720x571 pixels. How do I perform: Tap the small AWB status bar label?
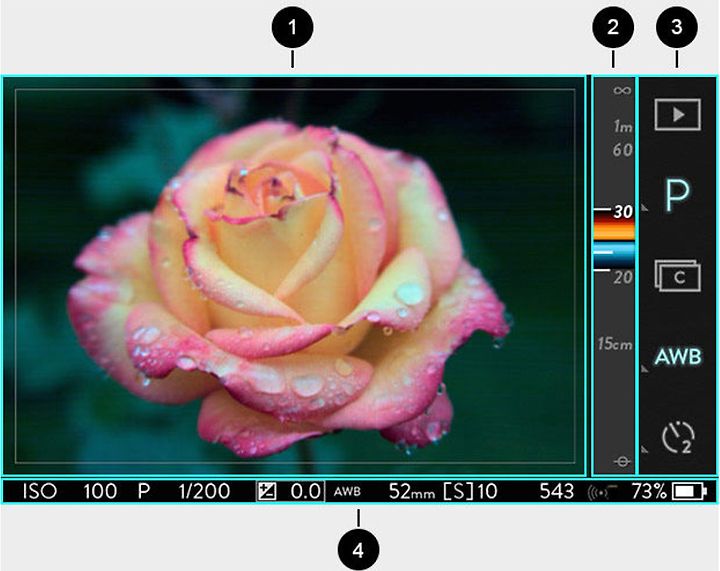[347, 492]
